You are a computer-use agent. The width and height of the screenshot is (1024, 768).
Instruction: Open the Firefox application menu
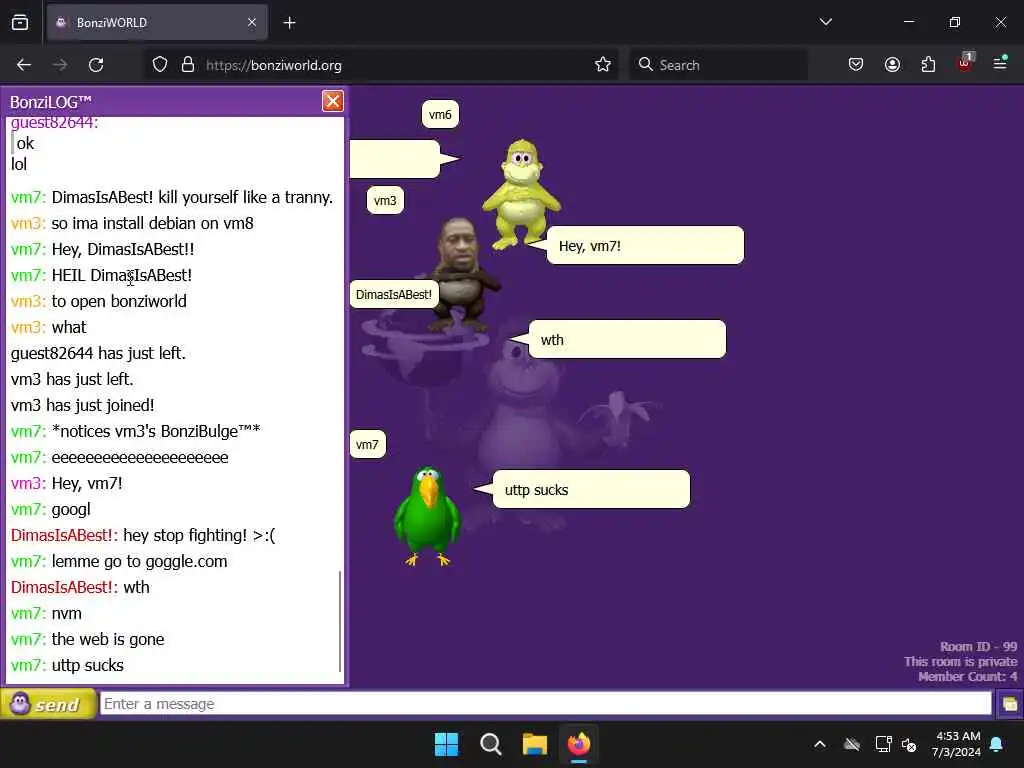point(1000,63)
